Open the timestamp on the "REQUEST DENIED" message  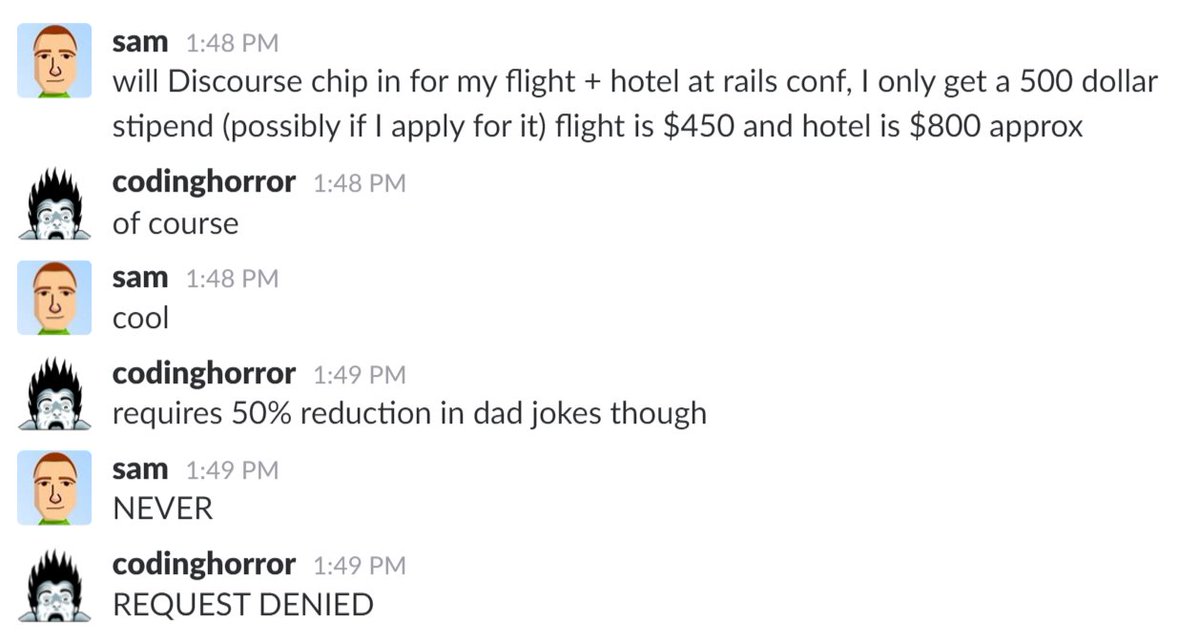(x=359, y=566)
